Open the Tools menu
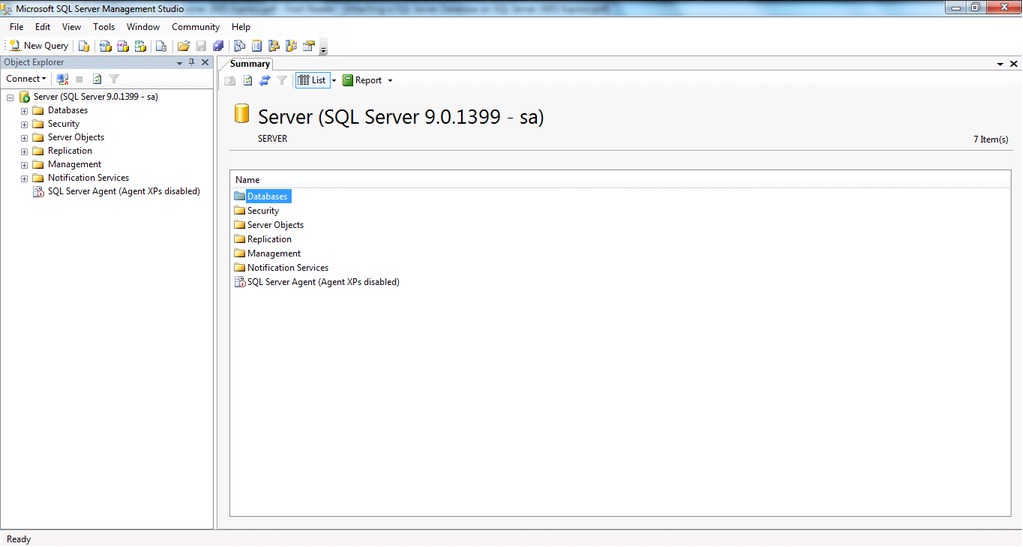This screenshot has height=547, width=1023. point(104,27)
